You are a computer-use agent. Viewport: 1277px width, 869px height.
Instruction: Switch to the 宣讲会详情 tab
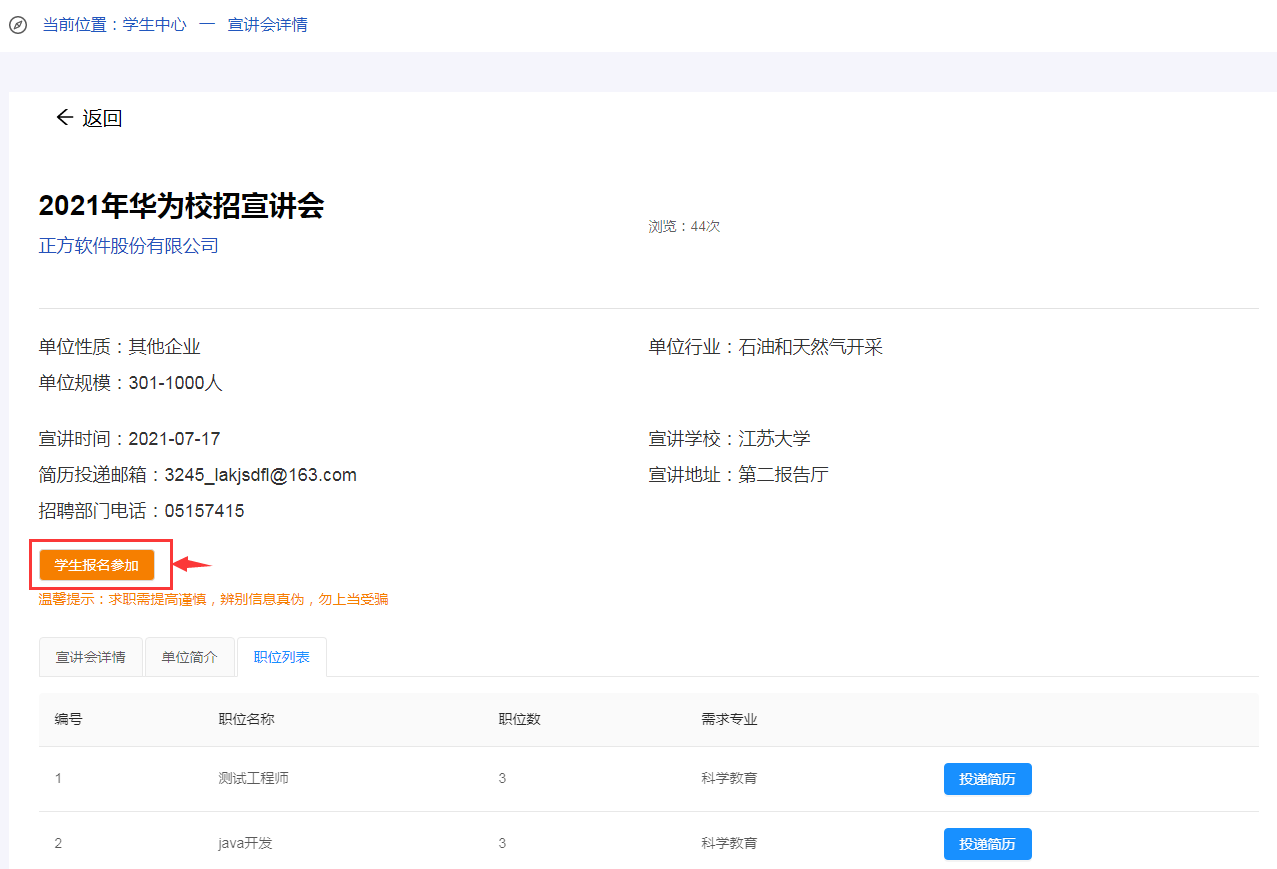pyautogui.click(x=91, y=657)
